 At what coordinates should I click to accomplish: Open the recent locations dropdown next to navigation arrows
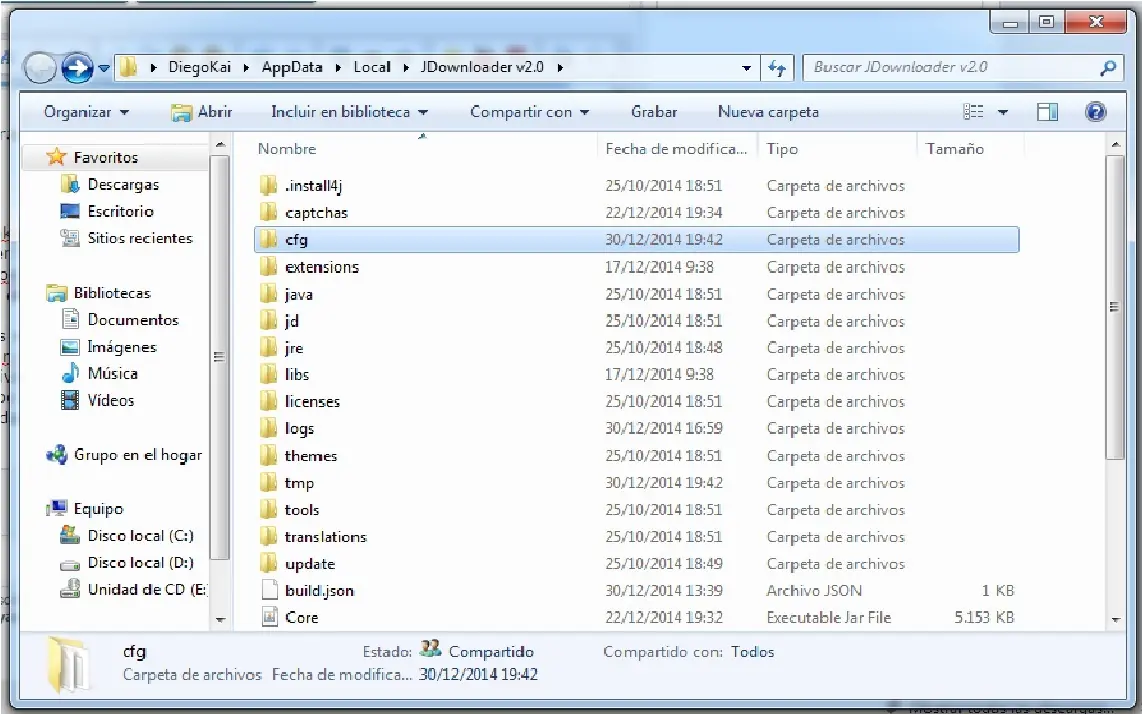click(104, 68)
